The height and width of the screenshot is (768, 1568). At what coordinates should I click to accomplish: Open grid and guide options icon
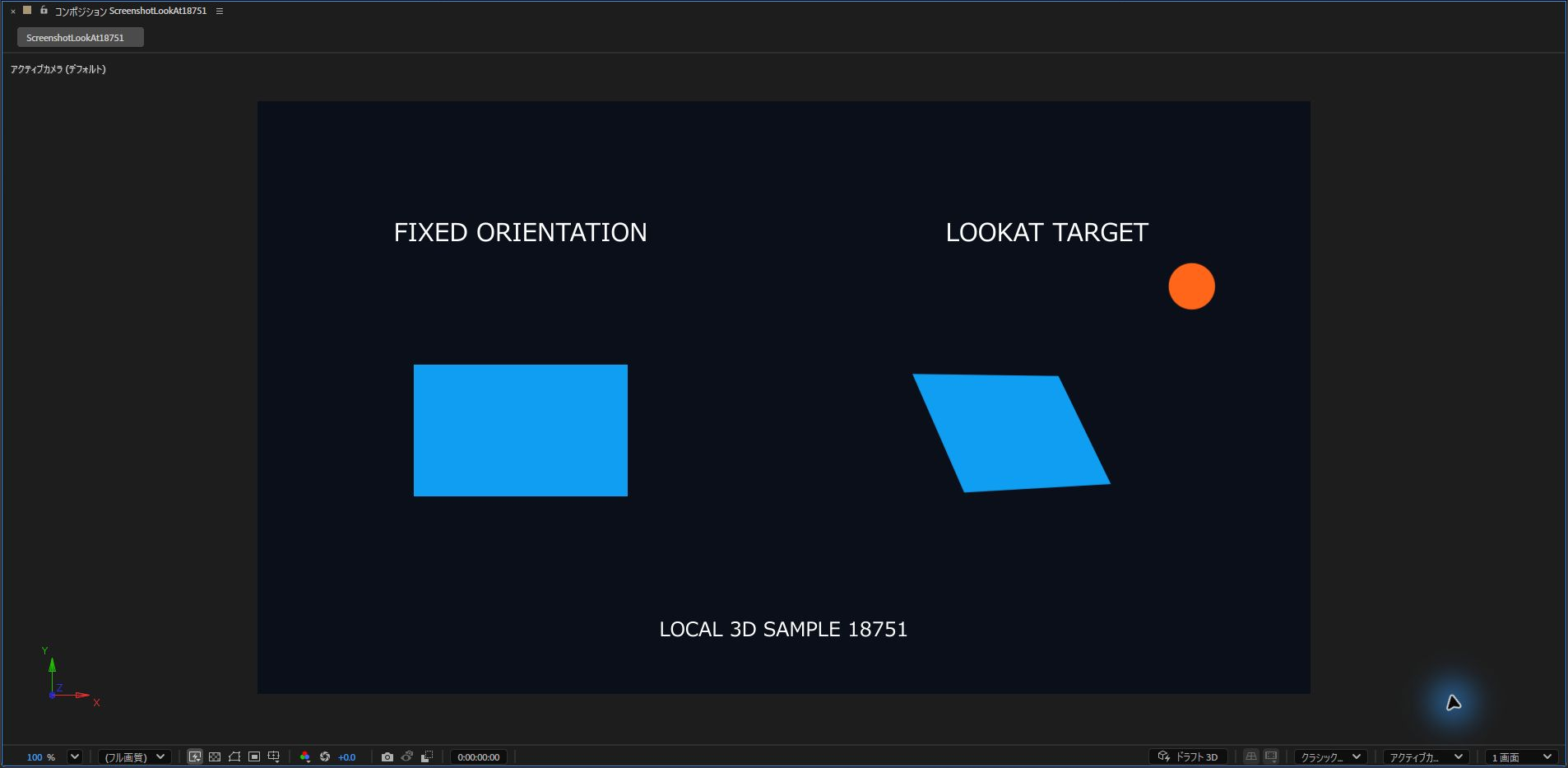pyautogui.click(x=274, y=756)
